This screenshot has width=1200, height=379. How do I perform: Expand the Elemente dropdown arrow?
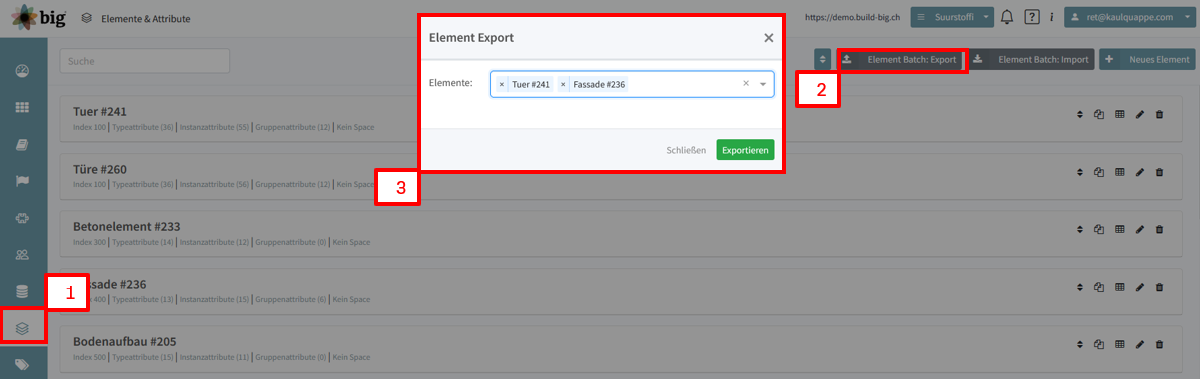[763, 85]
